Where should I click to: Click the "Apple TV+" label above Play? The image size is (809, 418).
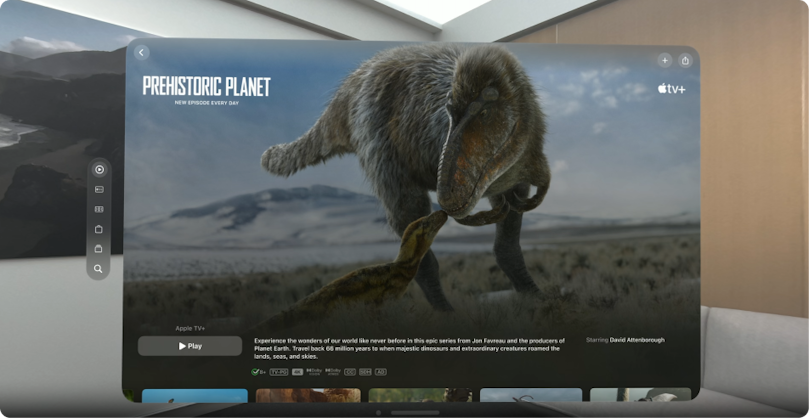pos(190,328)
